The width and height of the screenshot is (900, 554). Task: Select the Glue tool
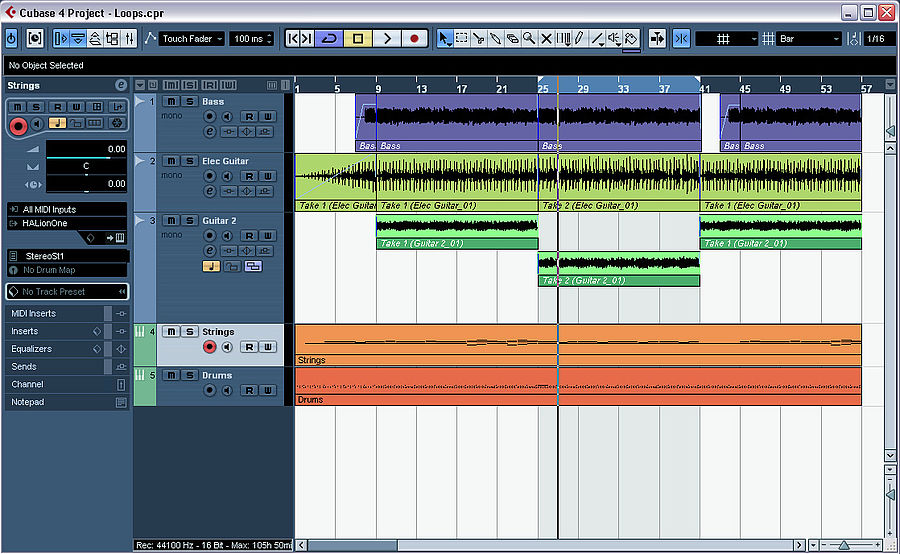pyautogui.click(x=495, y=38)
